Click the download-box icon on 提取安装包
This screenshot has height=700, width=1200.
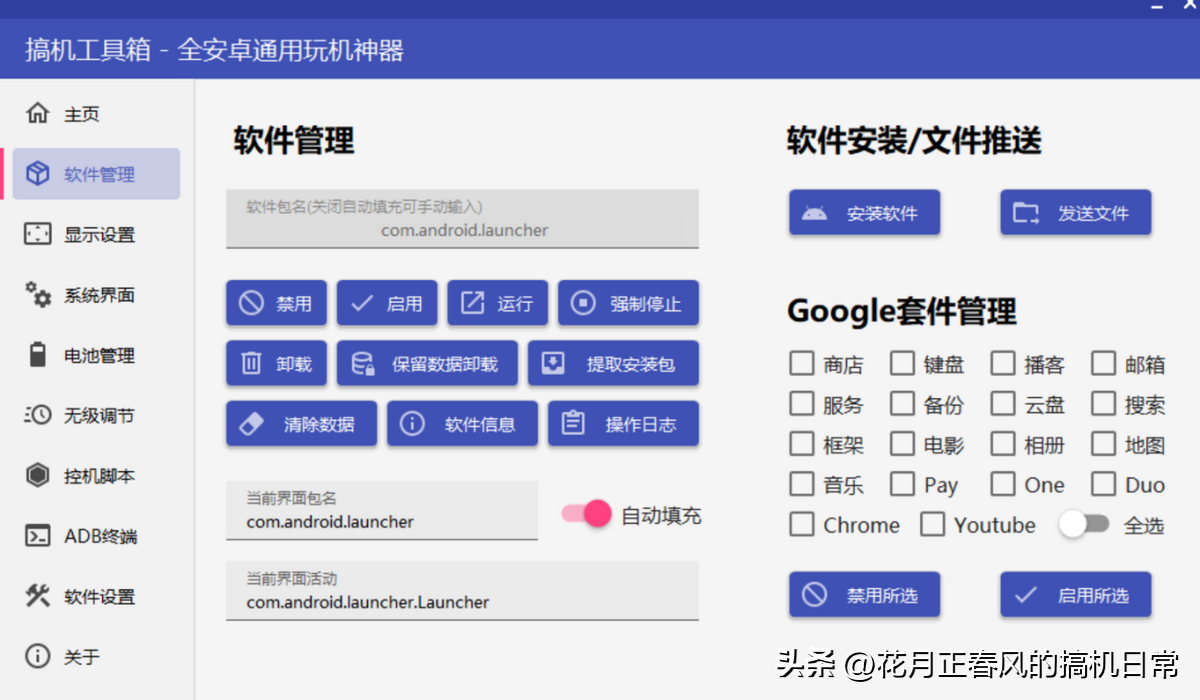[553, 364]
